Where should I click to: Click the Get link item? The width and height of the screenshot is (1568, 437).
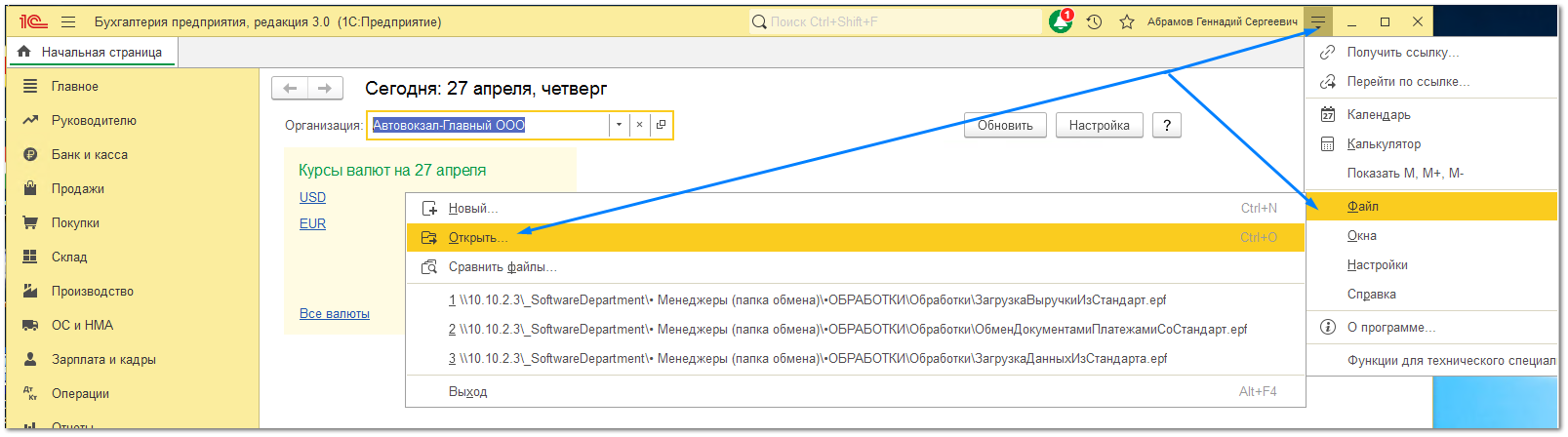click(x=1402, y=53)
